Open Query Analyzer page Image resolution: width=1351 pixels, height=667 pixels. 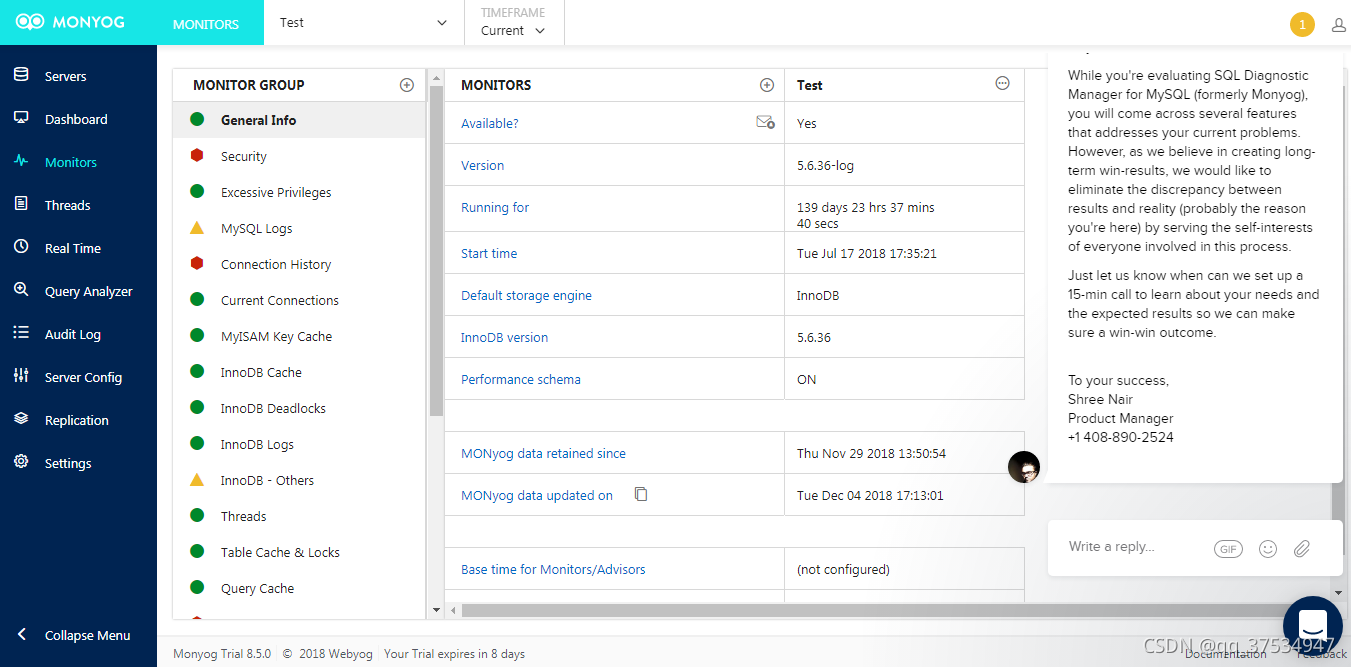click(x=89, y=291)
